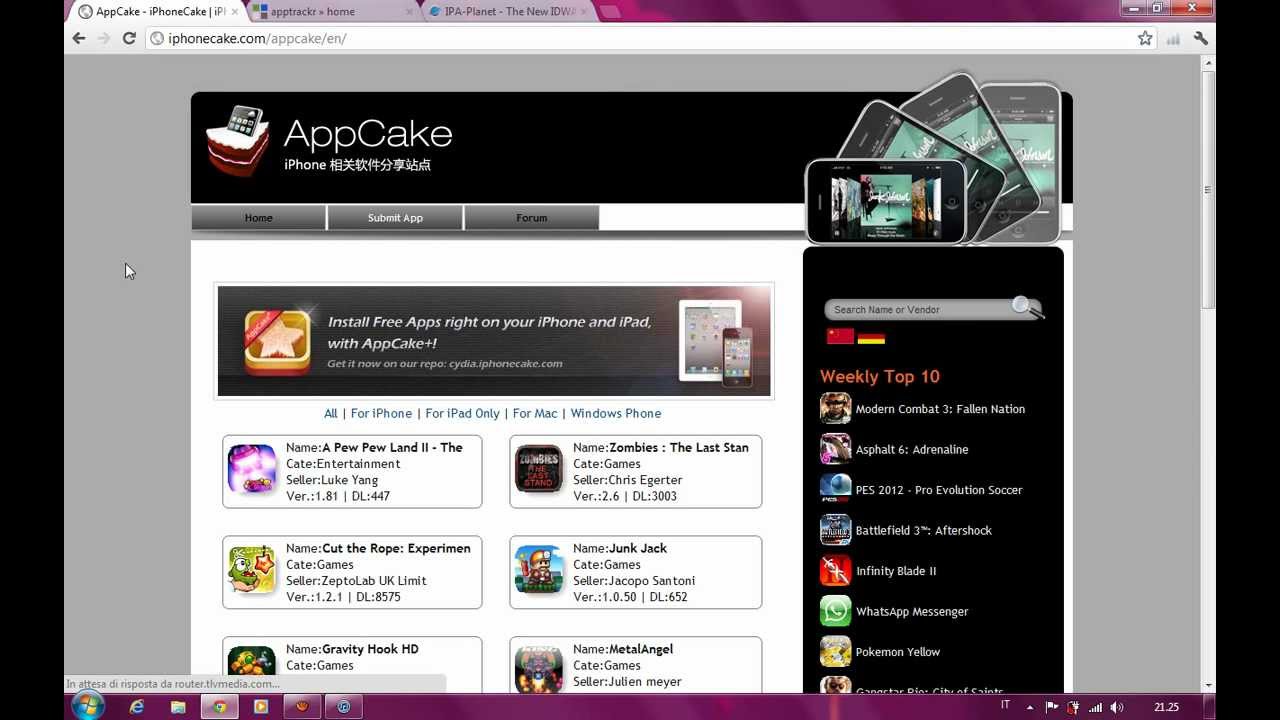
Task: Filter by All apps link
Action: (x=331, y=413)
